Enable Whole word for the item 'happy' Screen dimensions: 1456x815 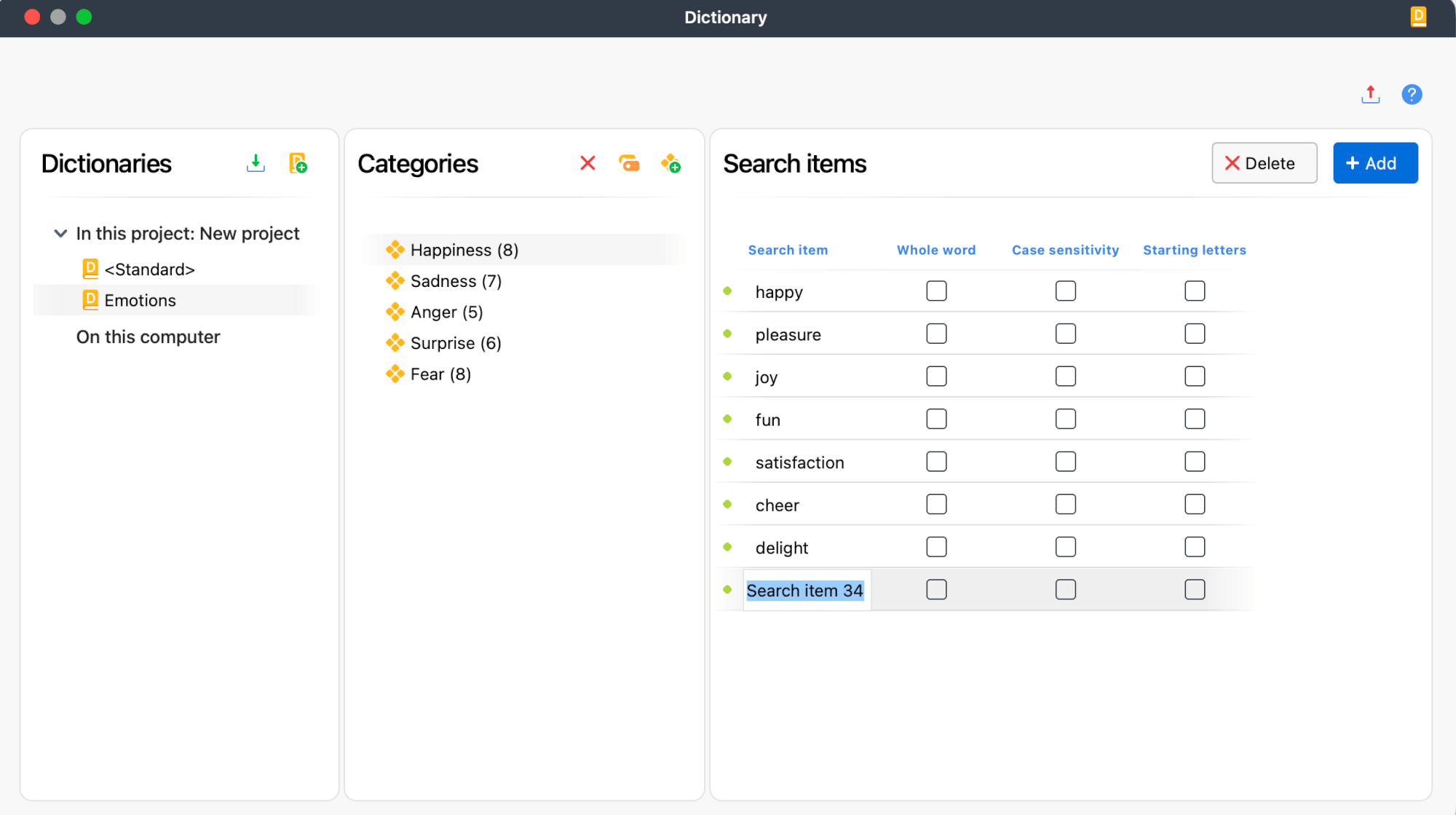(x=936, y=291)
